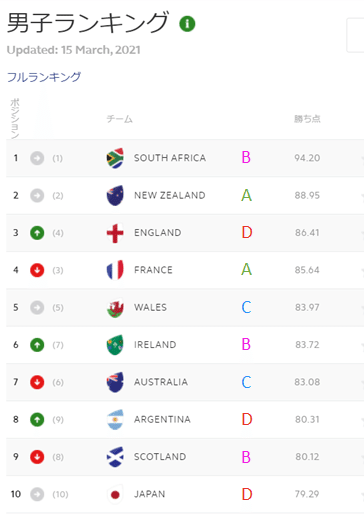This screenshot has width=364, height=517.
Task: Click the Argentina flag icon
Action: coord(115,419)
